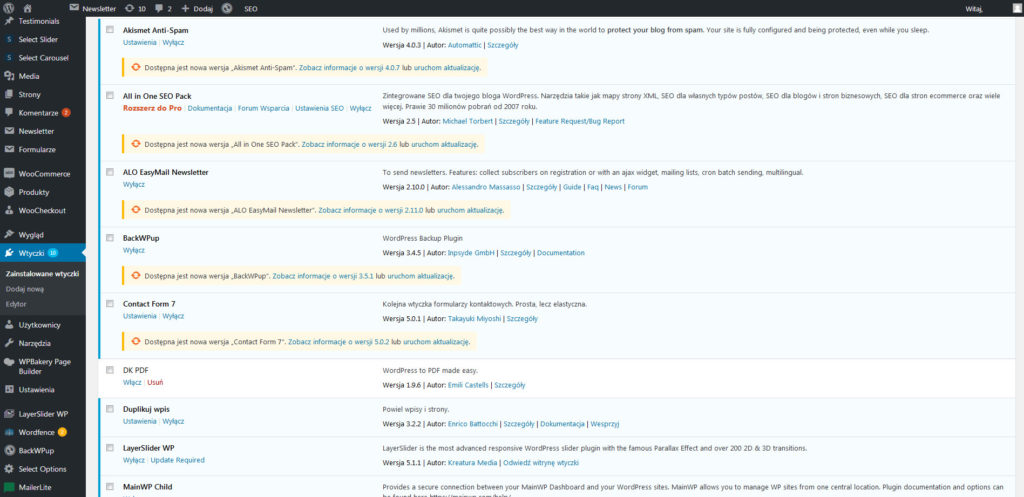The height and width of the screenshot is (497, 1024).
Task: Click the BackWPup sidebar icon
Action: (8, 451)
